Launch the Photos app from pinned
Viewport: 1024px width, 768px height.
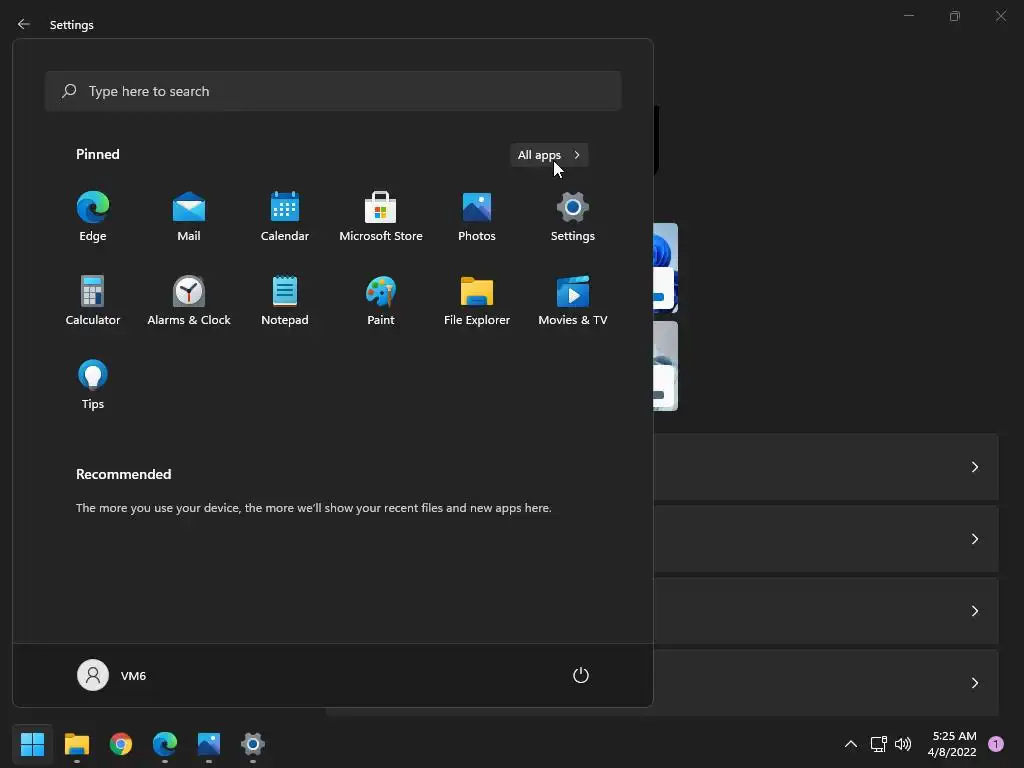point(477,217)
